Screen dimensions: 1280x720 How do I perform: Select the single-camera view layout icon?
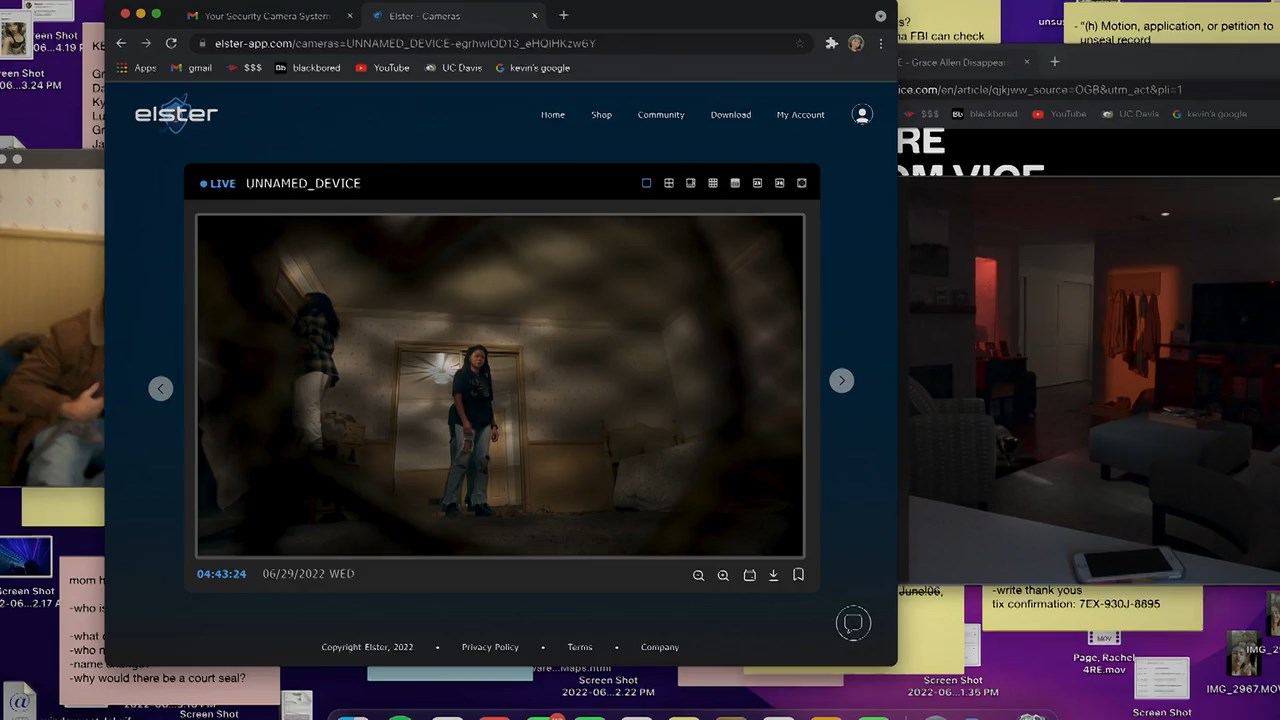coord(646,183)
